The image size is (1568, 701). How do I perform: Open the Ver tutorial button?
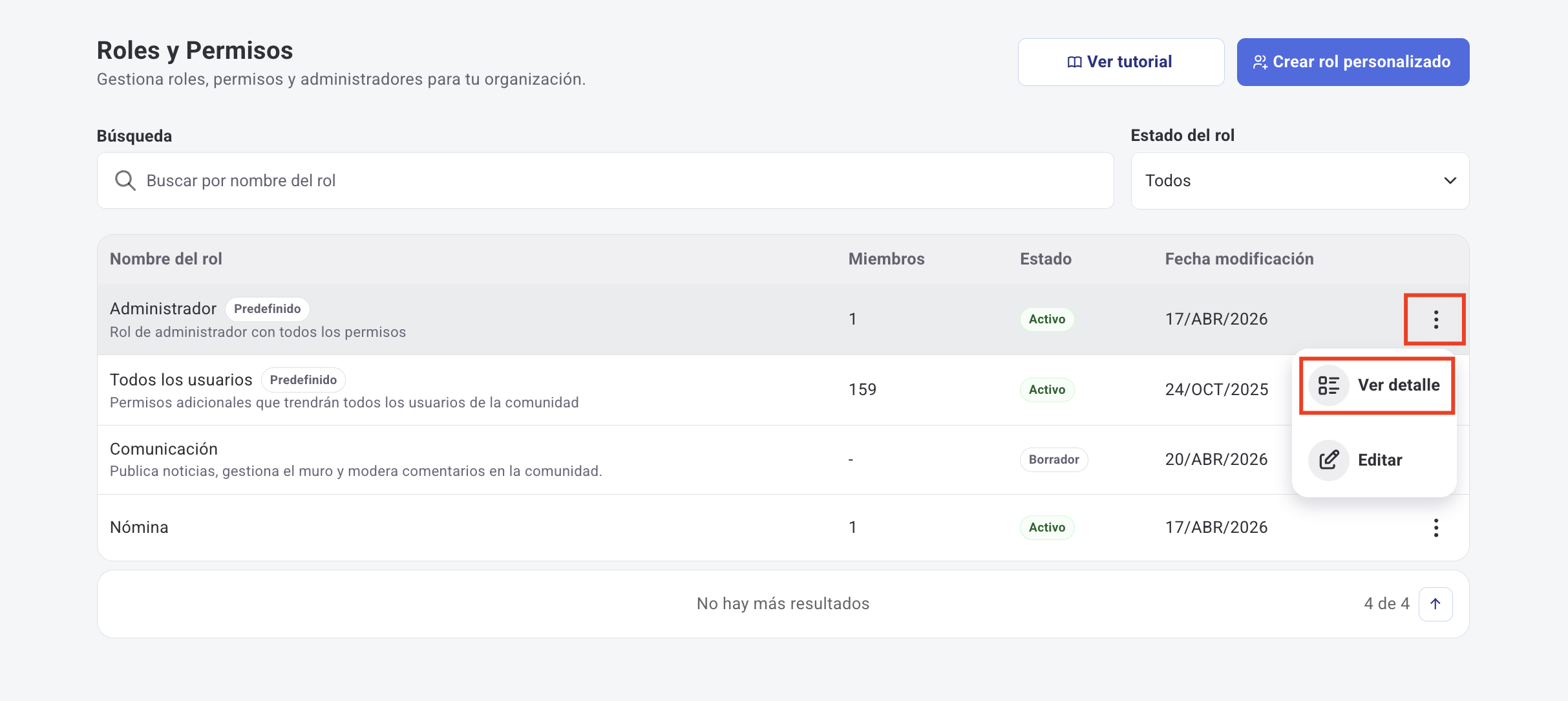coord(1121,62)
